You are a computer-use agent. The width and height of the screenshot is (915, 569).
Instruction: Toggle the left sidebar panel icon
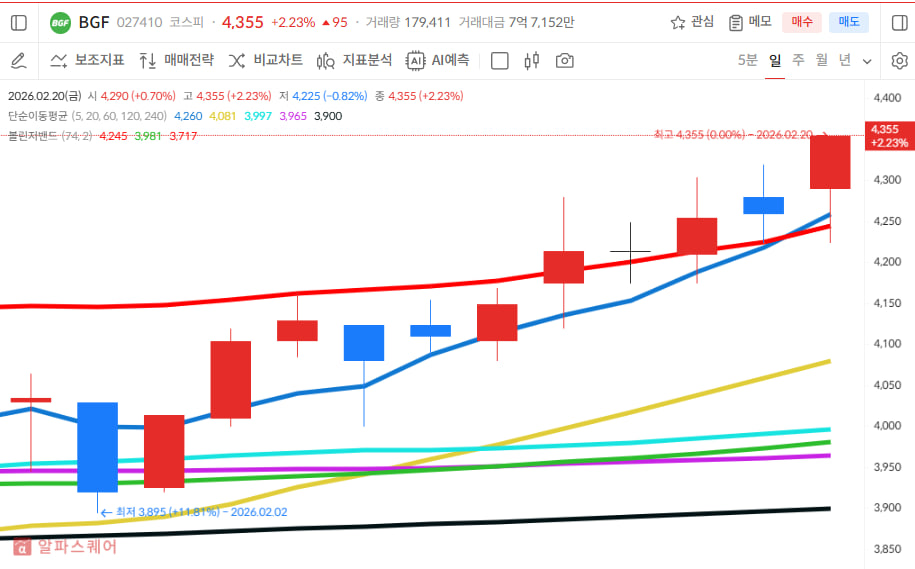(18, 22)
